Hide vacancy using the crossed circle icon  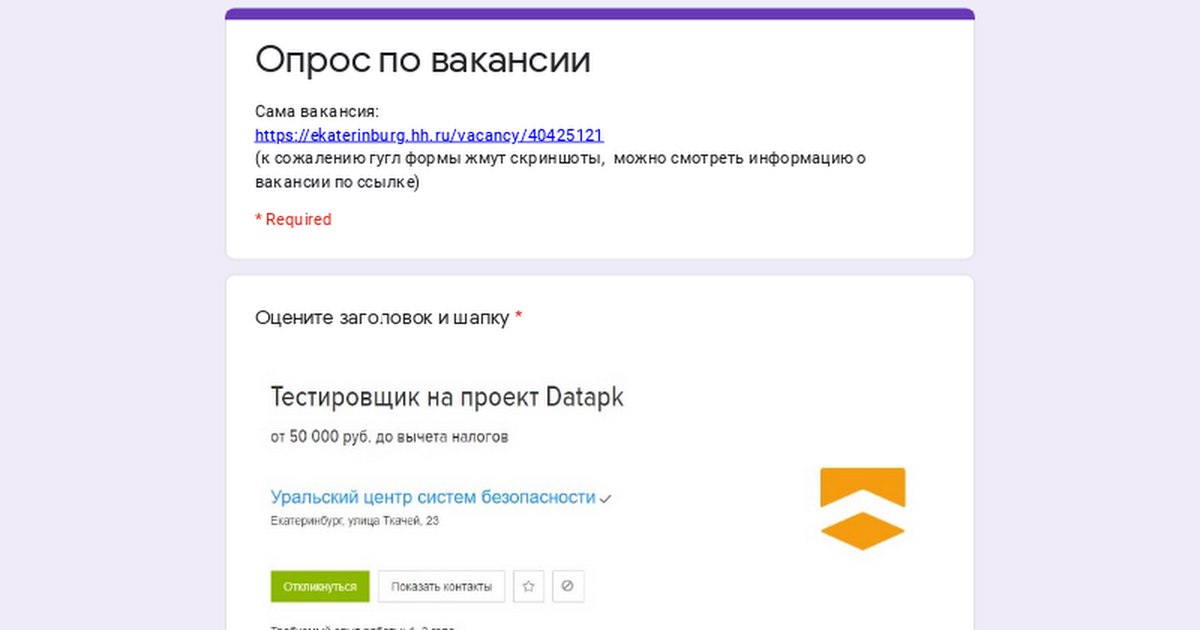(568, 587)
